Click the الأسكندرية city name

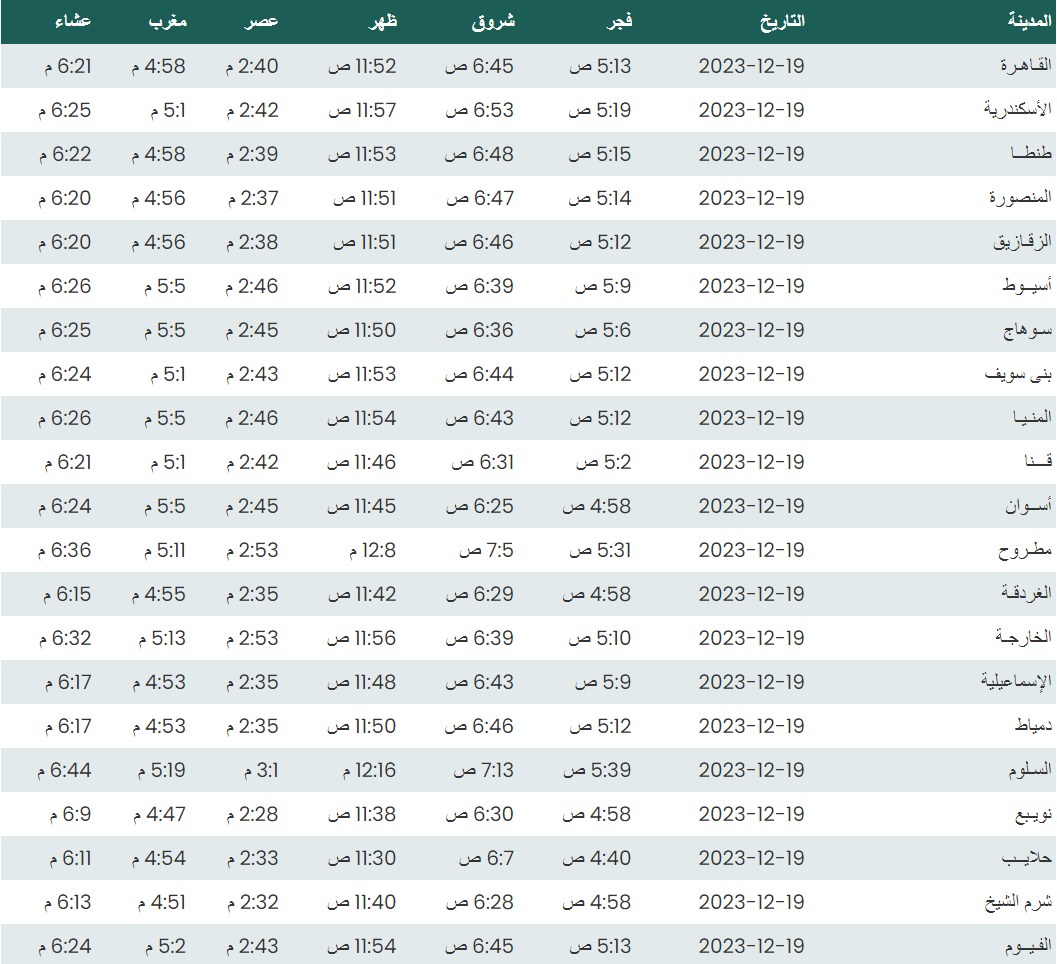(x=1017, y=110)
